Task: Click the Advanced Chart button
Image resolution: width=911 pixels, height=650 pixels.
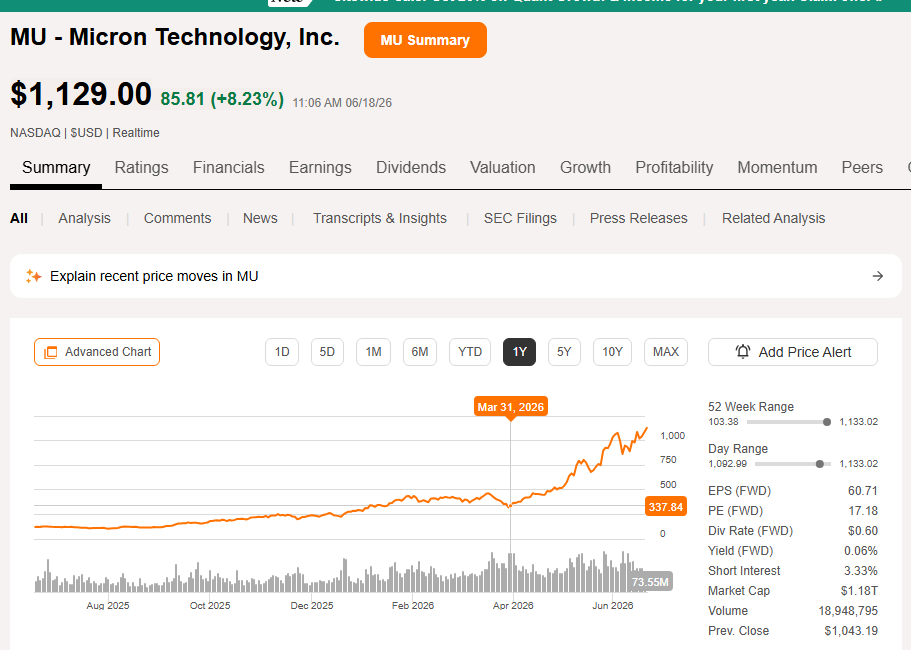Action: (x=97, y=352)
